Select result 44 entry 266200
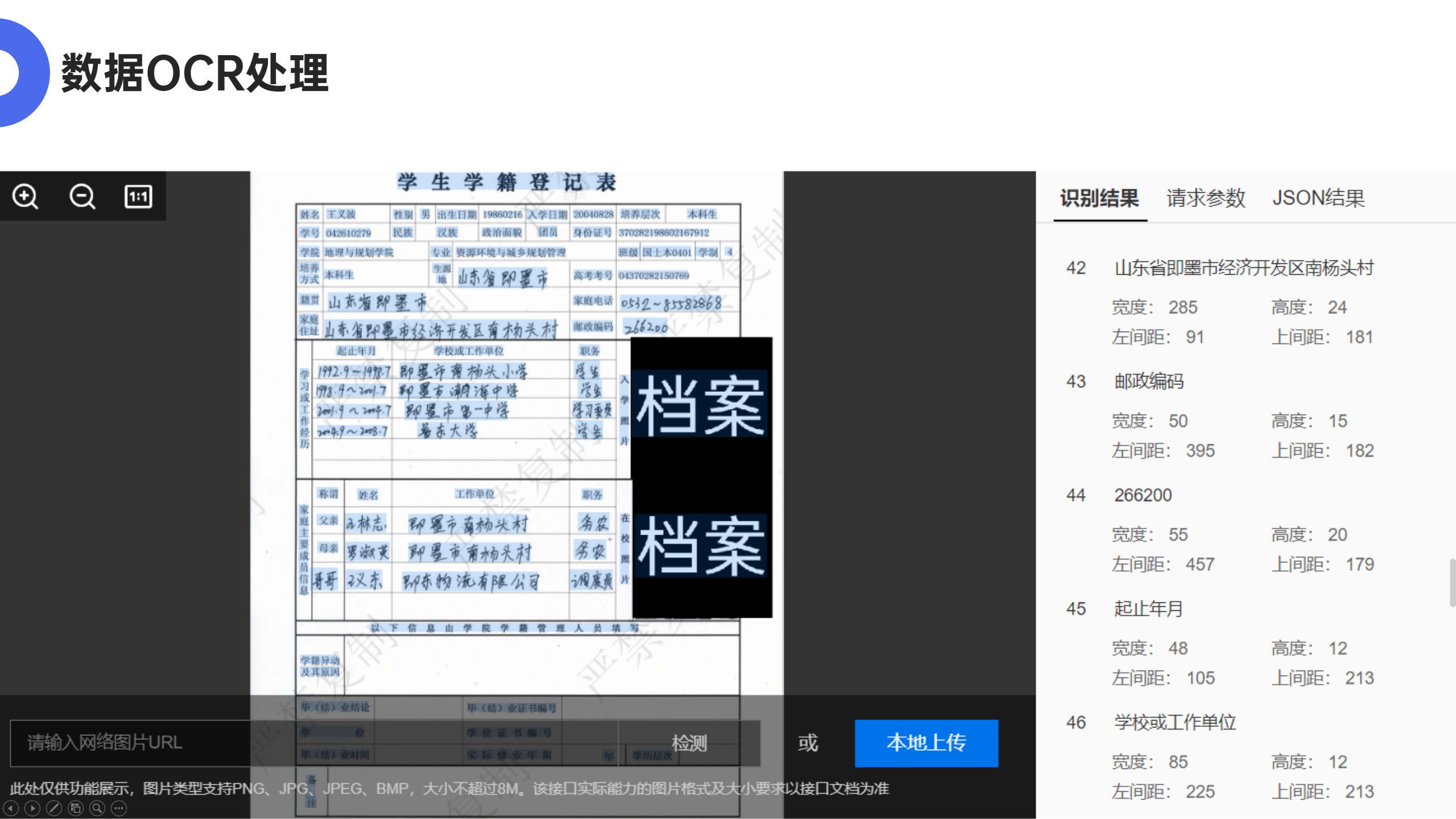The image size is (1456, 819). pos(1143,495)
